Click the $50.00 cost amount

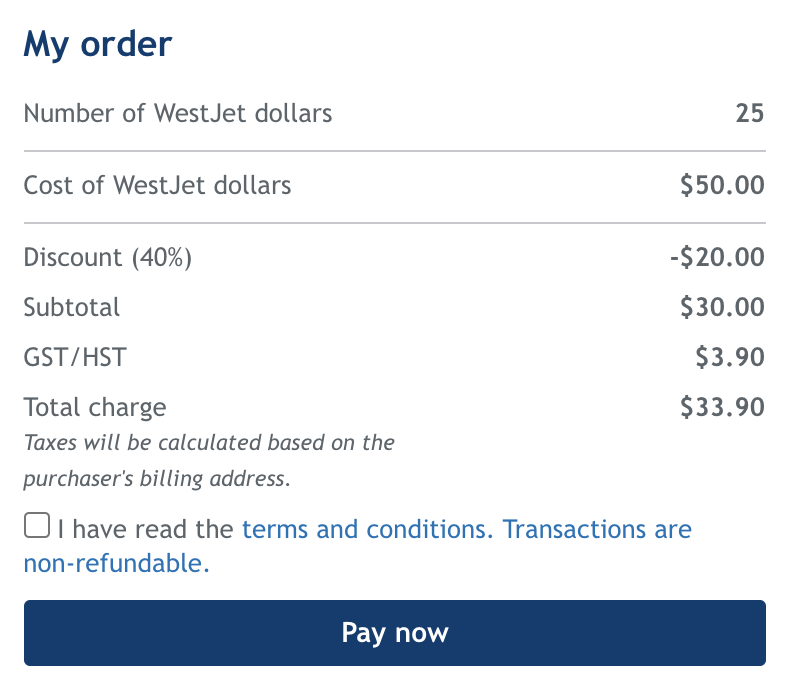pos(722,185)
